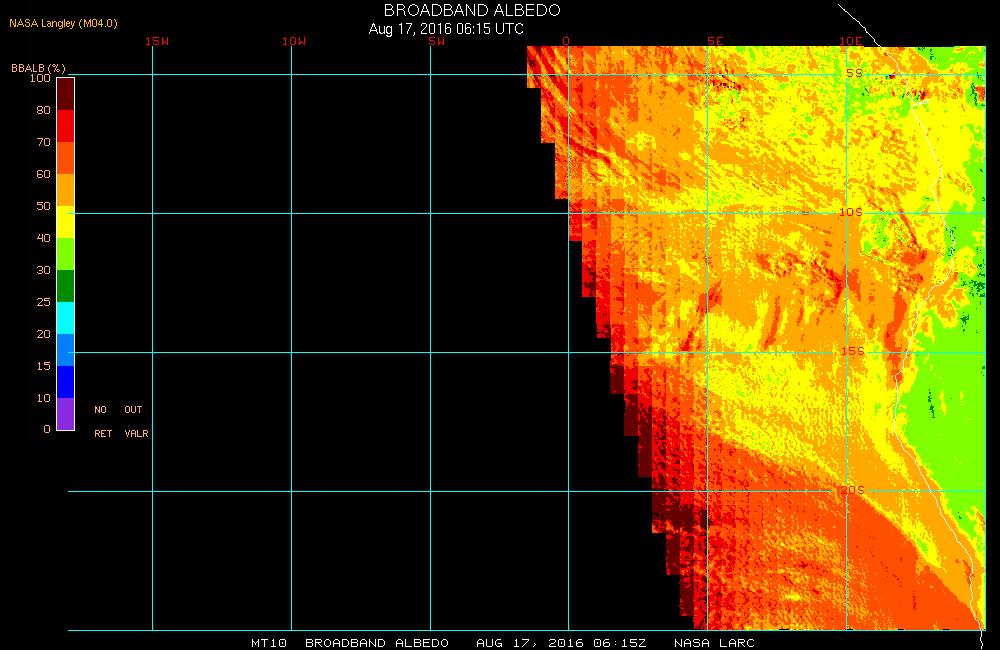Click the OUT VALR legend label

click(x=134, y=422)
